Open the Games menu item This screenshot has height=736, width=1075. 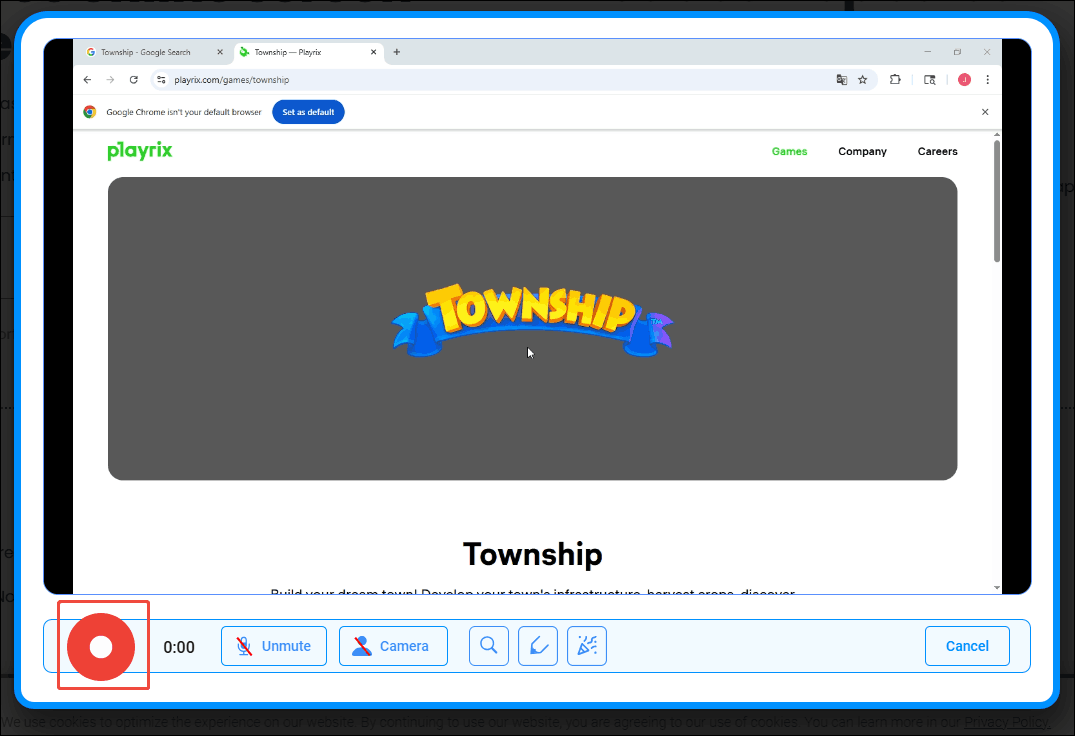789,151
